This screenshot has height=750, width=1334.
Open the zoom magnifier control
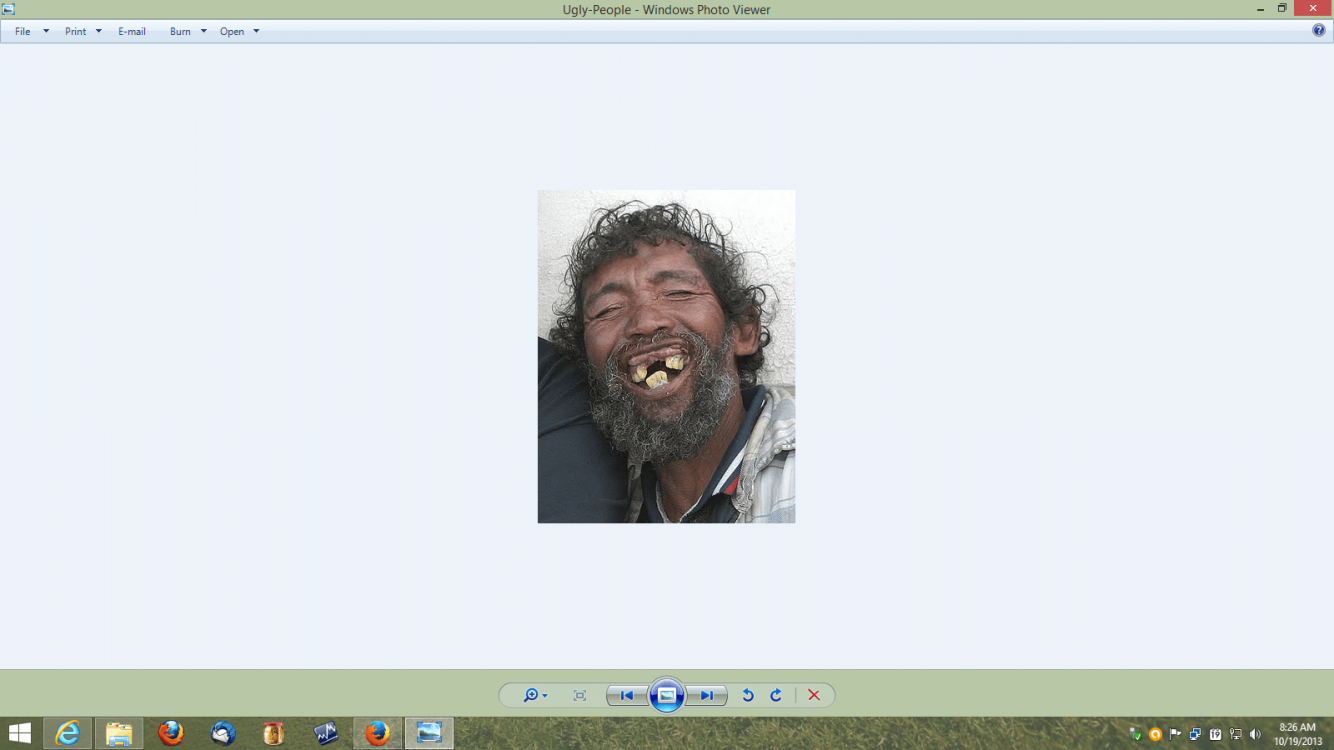(535, 695)
